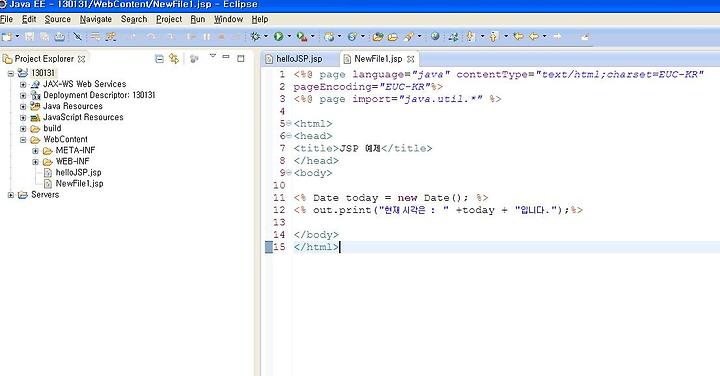The width and height of the screenshot is (720, 376).
Task: Click the Date today code on line 11
Action: [x=391, y=198]
